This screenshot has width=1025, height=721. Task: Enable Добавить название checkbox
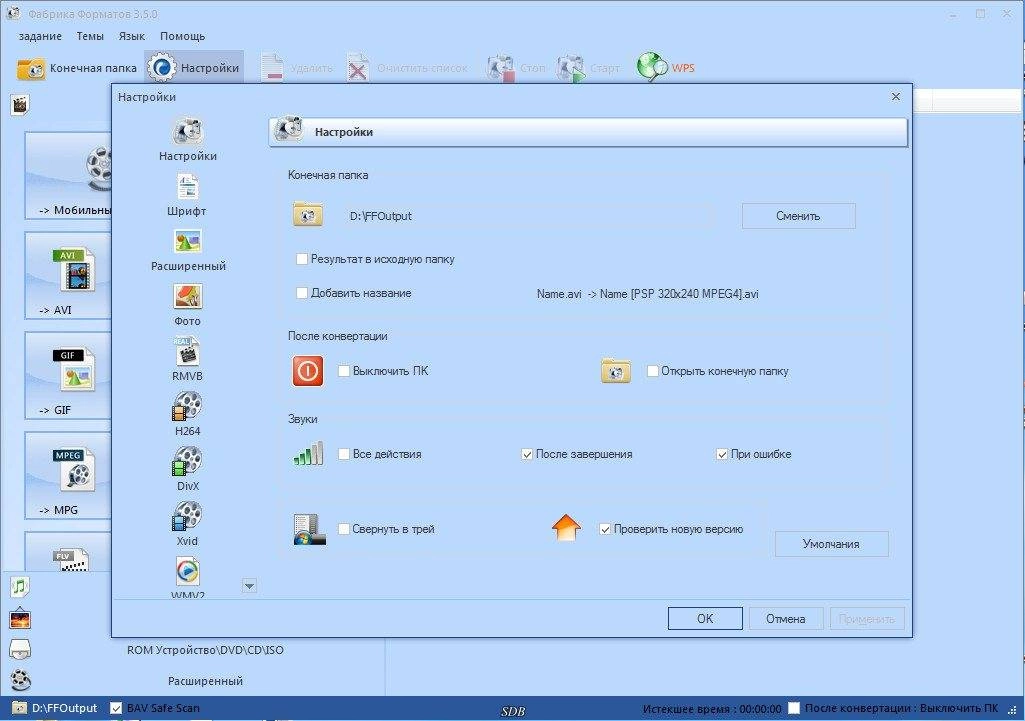point(302,293)
